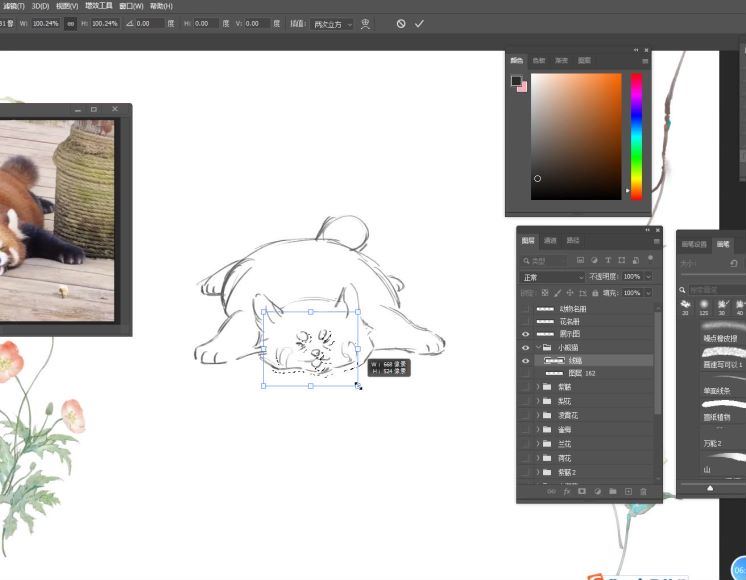Click the pink background color swatch
Image resolution: width=746 pixels, height=580 pixels.
[523, 88]
